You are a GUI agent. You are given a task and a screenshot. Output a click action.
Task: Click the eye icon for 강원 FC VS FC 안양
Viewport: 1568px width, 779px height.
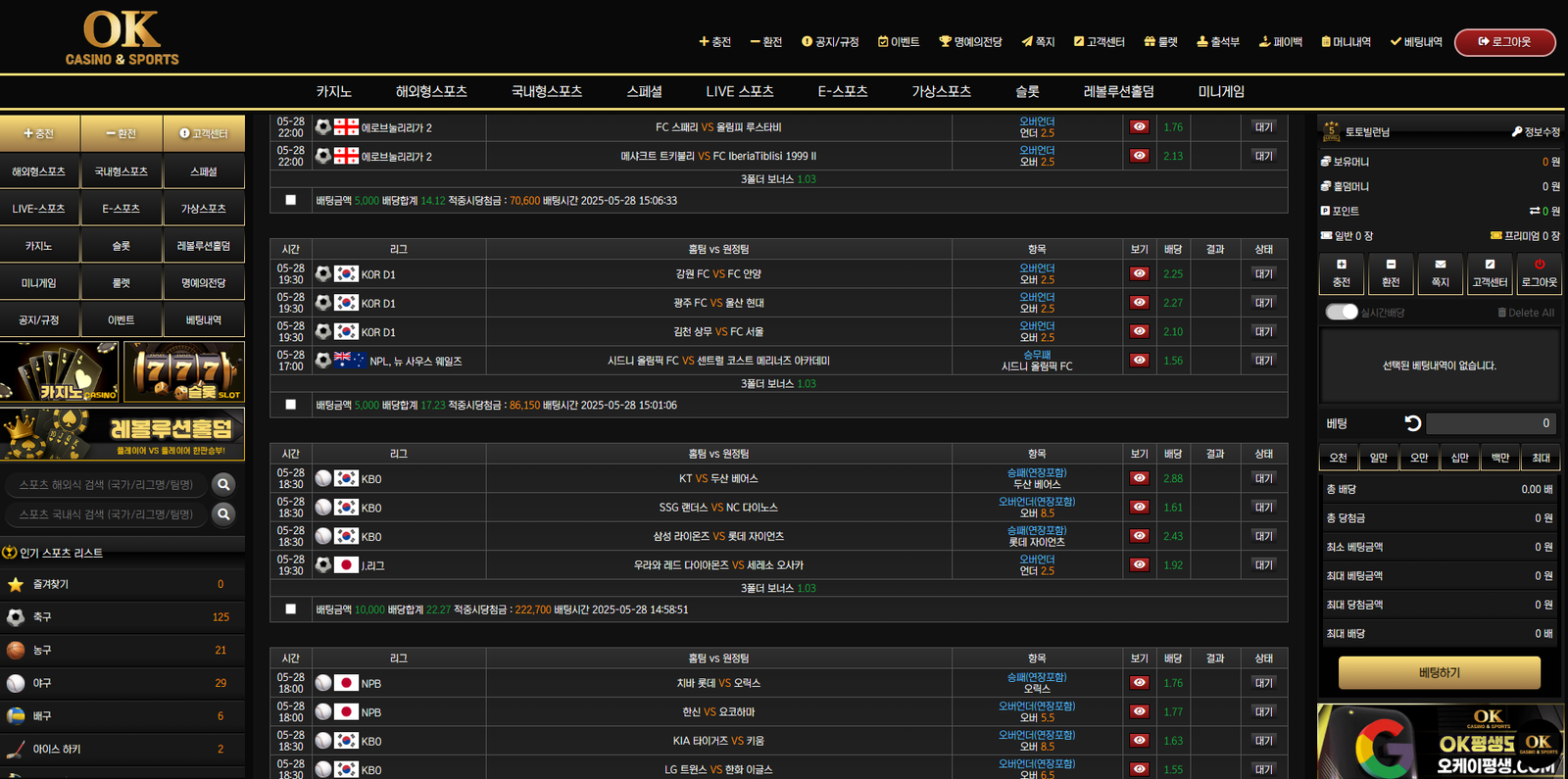[x=1139, y=273]
